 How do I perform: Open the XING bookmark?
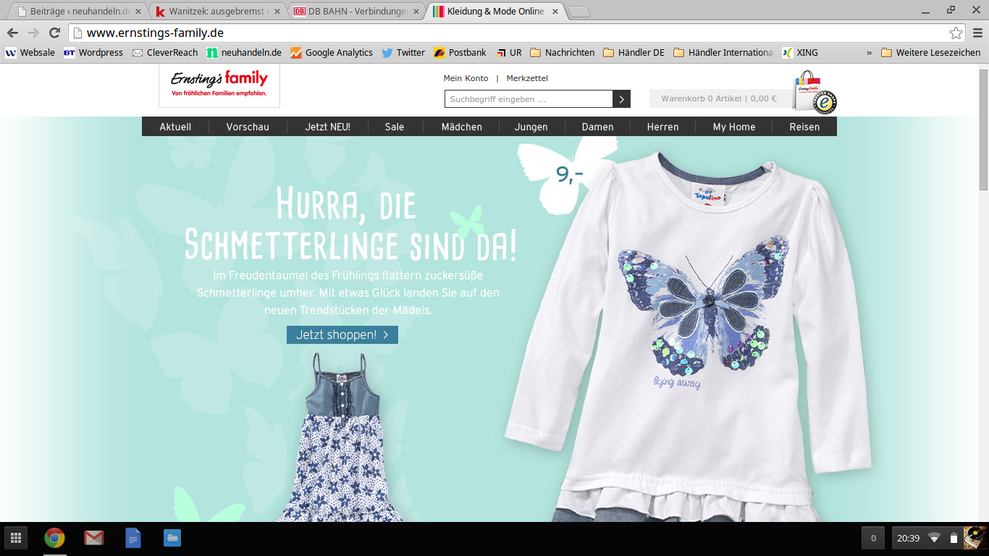coord(800,53)
